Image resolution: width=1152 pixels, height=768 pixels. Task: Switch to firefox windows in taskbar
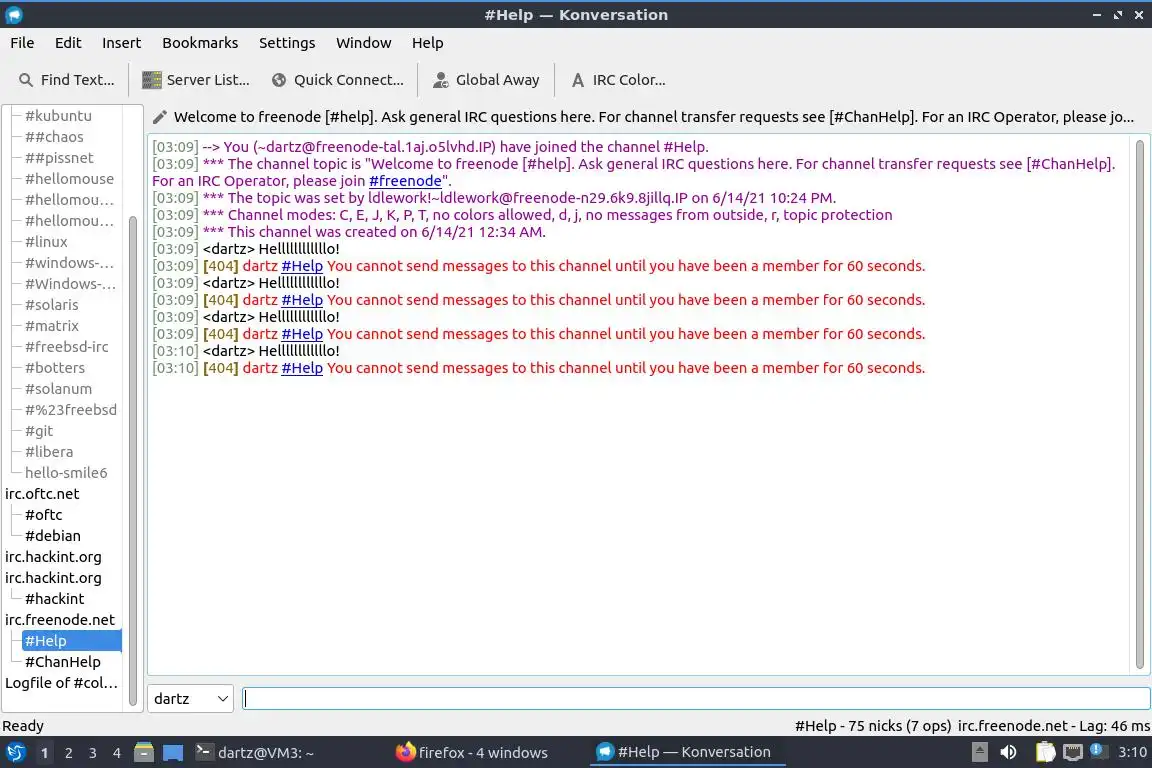pyautogui.click(x=472, y=752)
